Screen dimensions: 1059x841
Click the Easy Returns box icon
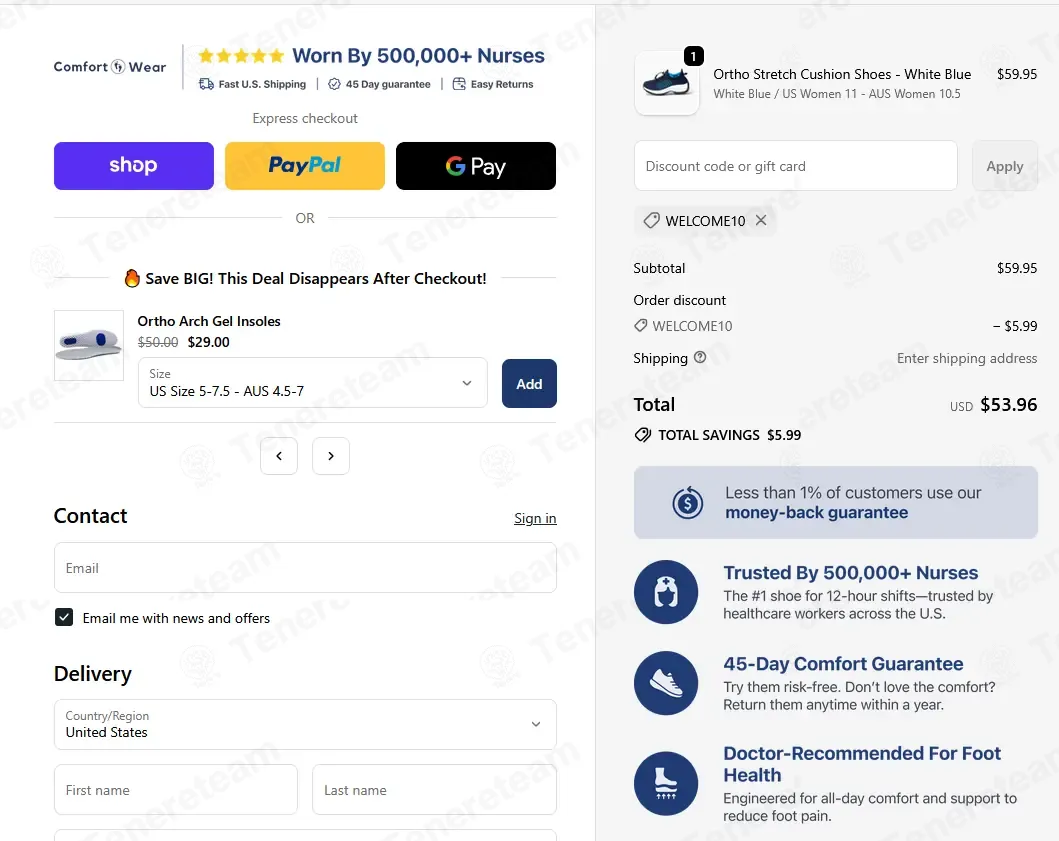point(459,84)
